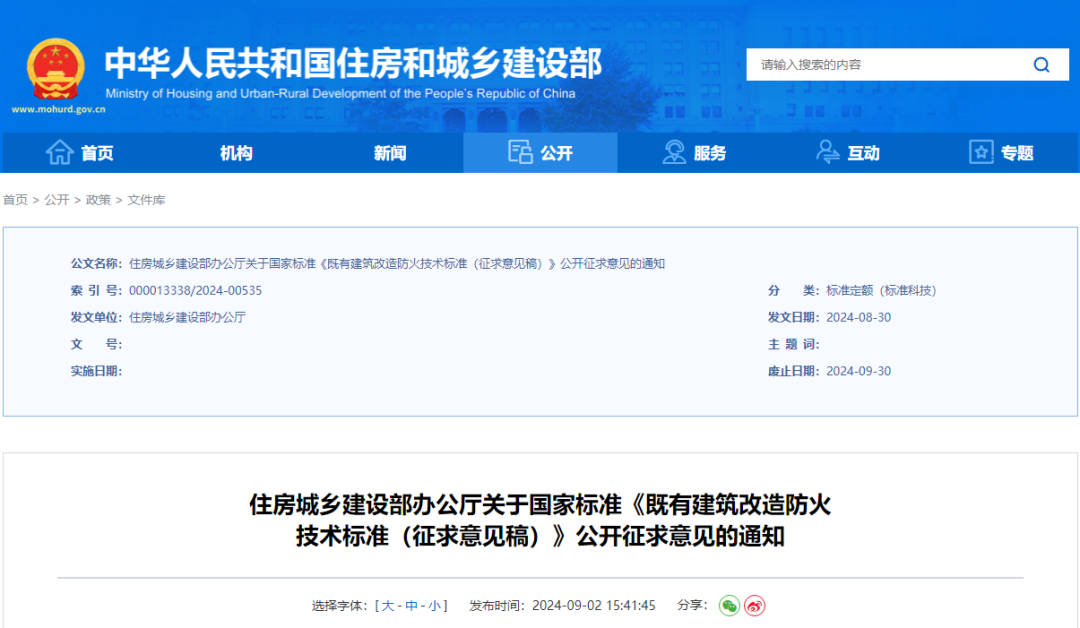Viewport: 1080px width, 628px height.
Task: Open the 公开 navigation tab
Action: point(540,153)
